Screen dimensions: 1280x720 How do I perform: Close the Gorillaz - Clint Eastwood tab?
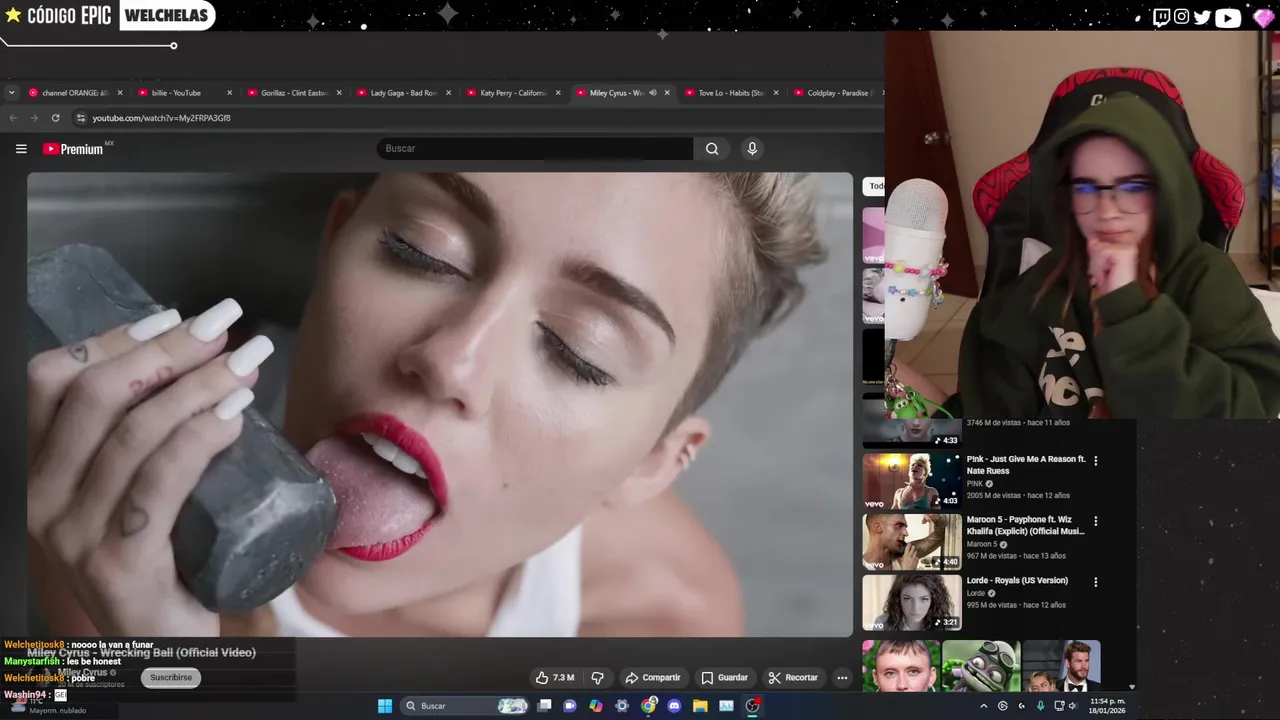click(x=339, y=93)
